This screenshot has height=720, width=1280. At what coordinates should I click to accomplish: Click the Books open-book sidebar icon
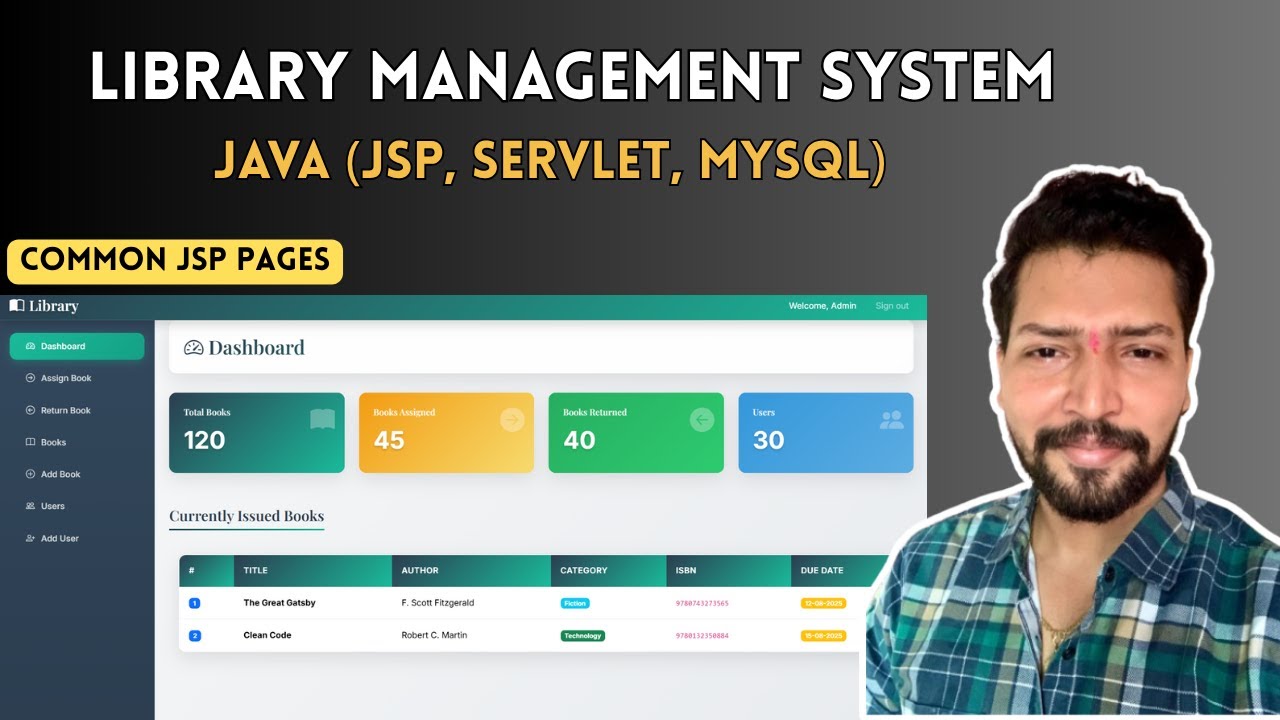pyautogui.click(x=30, y=442)
